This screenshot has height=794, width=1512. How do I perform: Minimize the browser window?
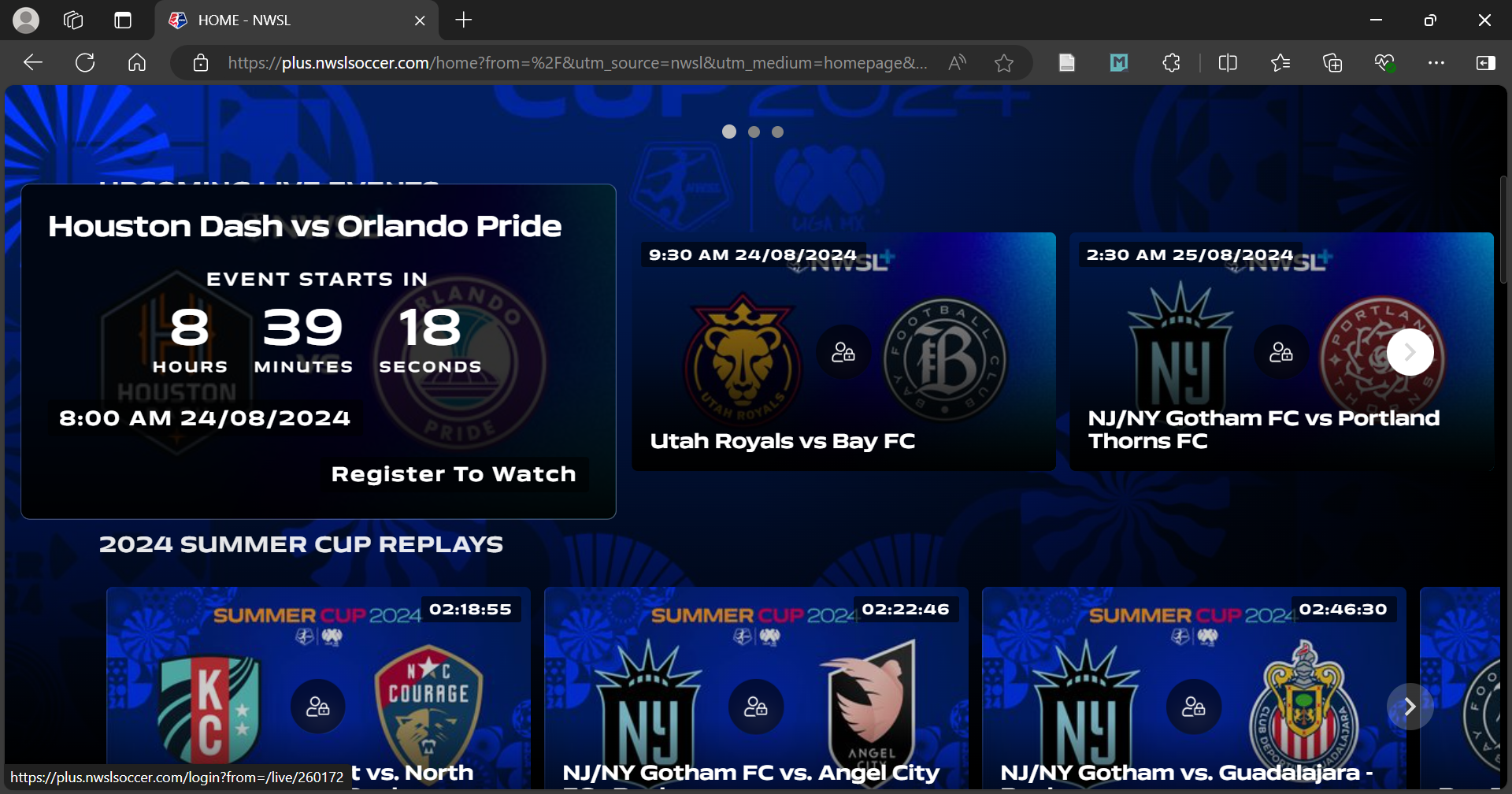click(x=1377, y=20)
